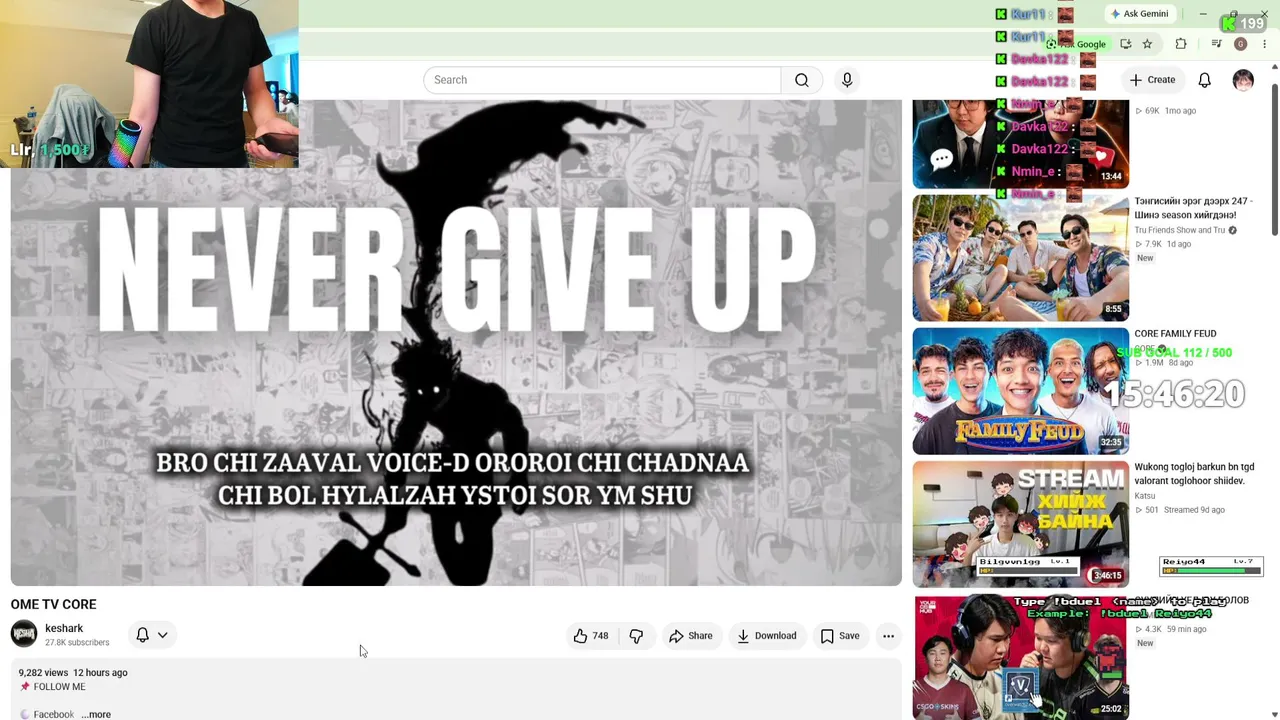This screenshot has height=720, width=1280.
Task: Click the "OME TV CORE" video title
Action: 54,604
